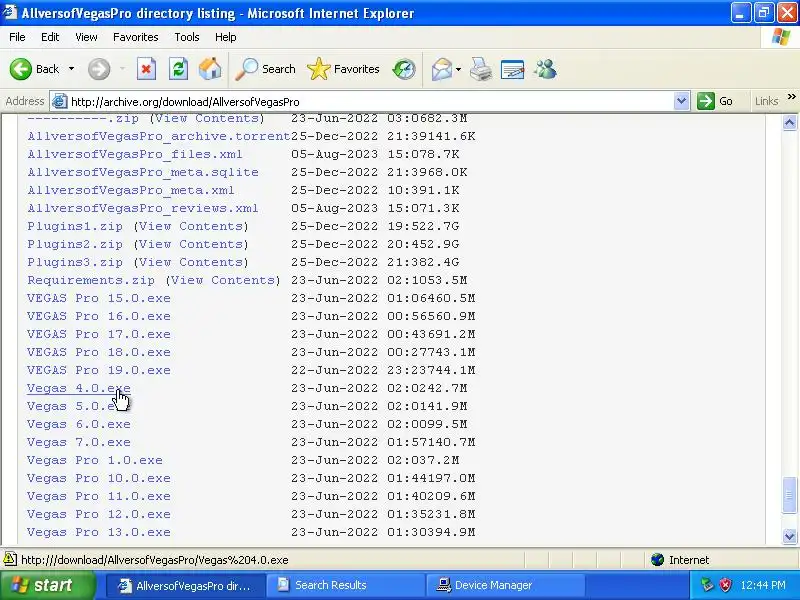Download Vegas 4.0.exe
The image size is (800, 600).
(x=79, y=388)
